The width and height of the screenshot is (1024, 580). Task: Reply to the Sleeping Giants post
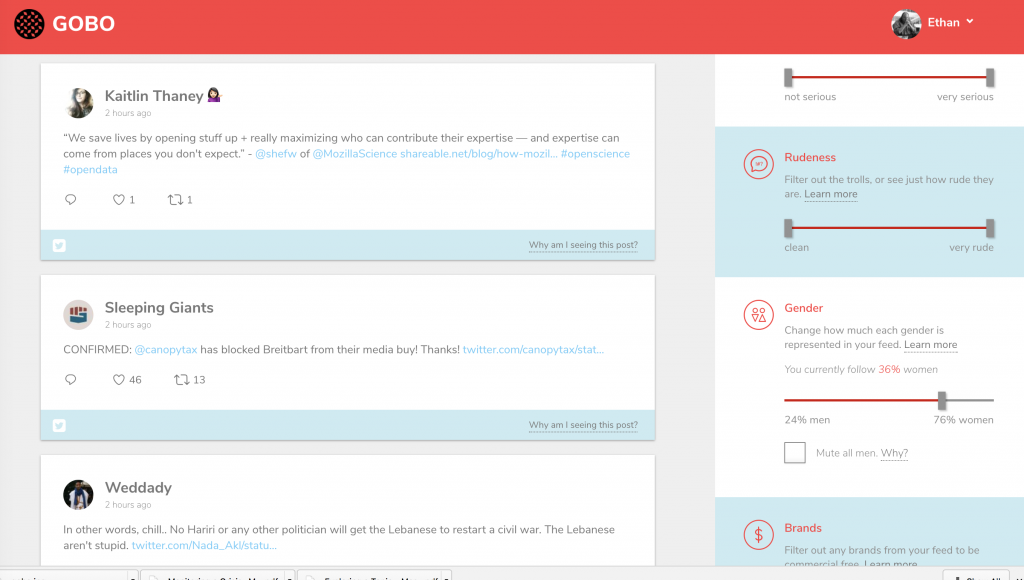click(x=71, y=379)
